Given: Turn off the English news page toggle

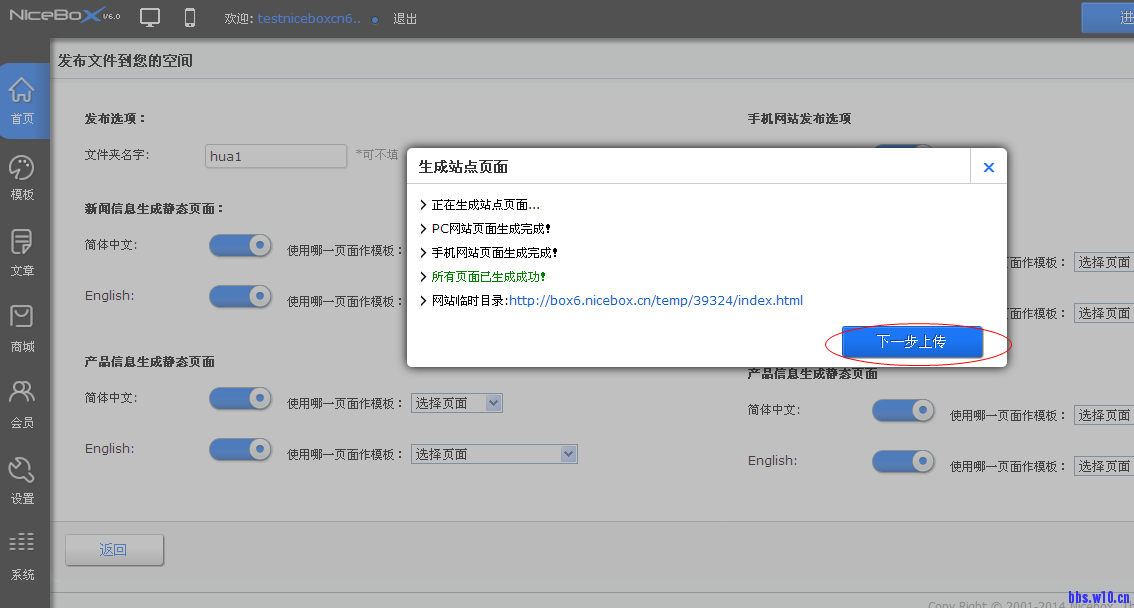Looking at the screenshot, I should [240, 296].
